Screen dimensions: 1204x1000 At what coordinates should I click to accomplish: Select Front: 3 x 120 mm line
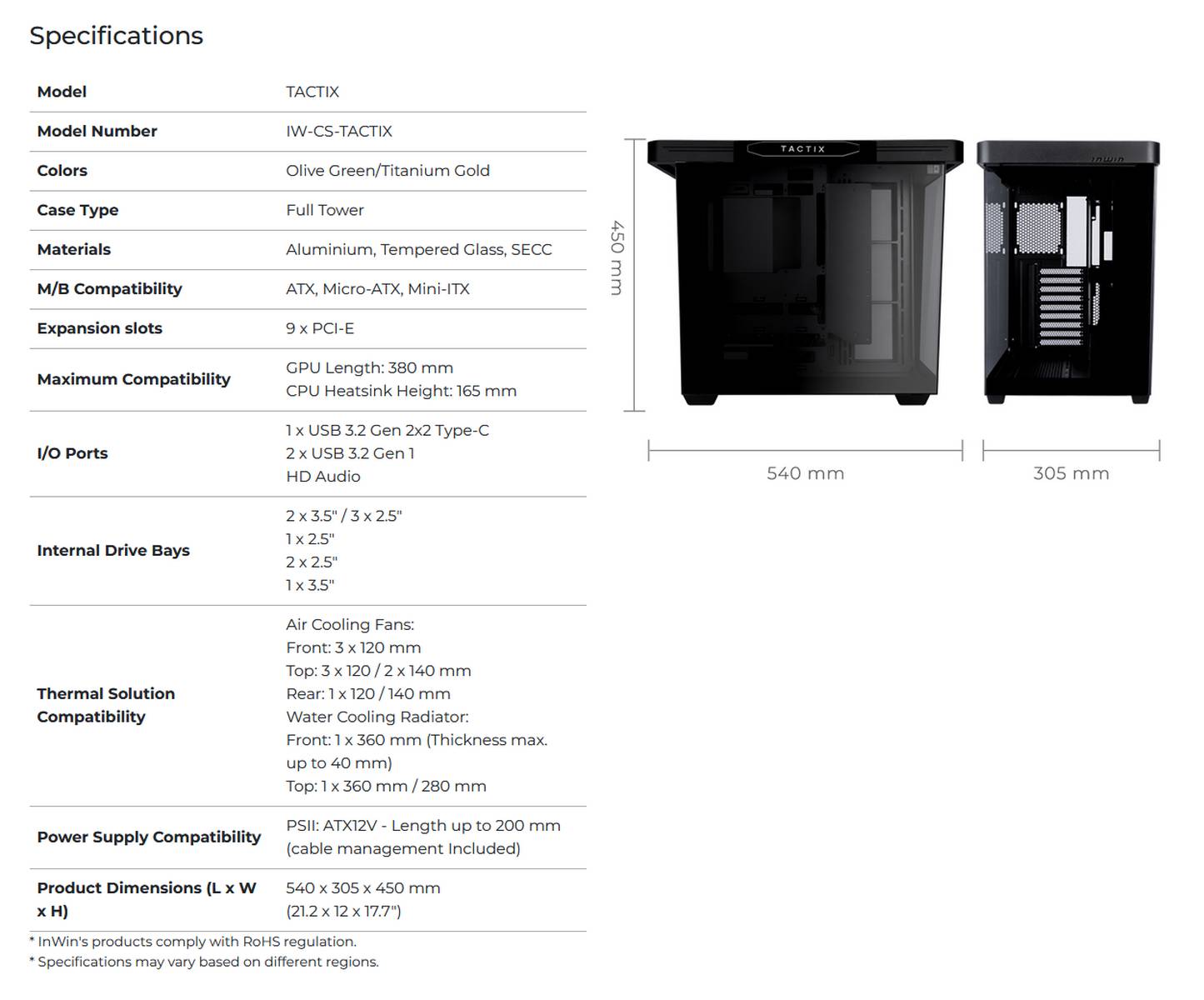[353, 647]
